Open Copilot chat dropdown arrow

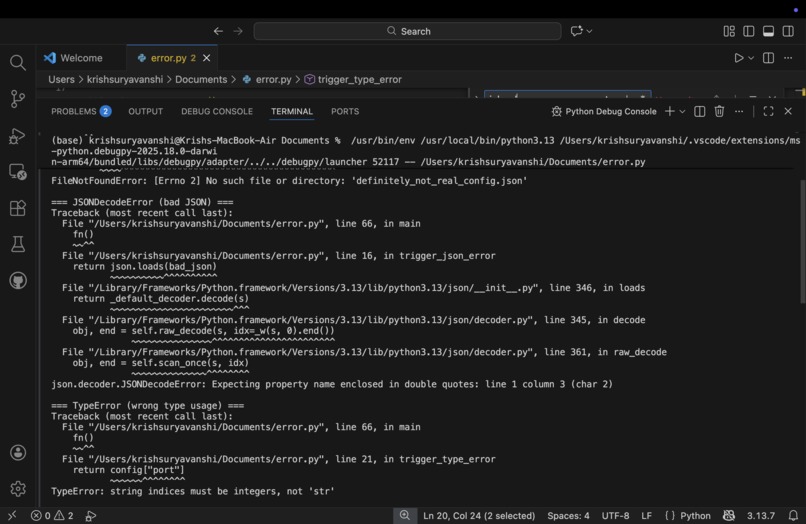click(x=590, y=31)
